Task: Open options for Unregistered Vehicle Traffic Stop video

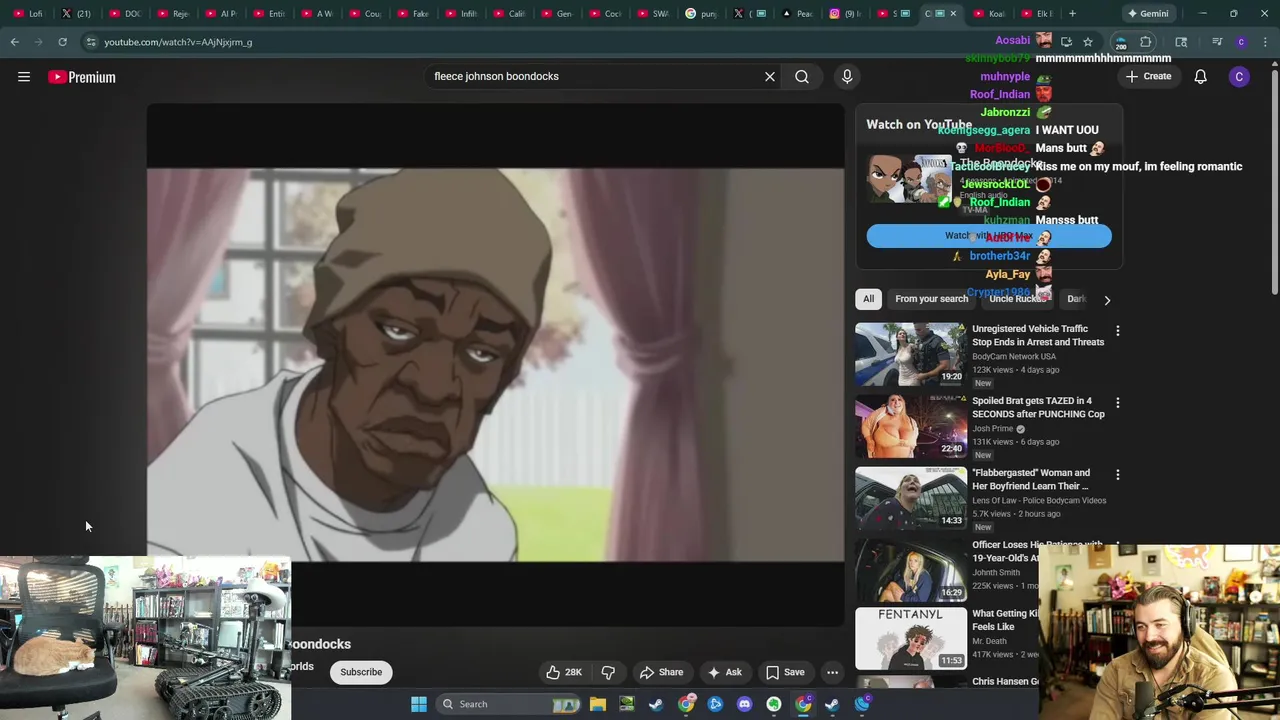Action: coord(1118,330)
